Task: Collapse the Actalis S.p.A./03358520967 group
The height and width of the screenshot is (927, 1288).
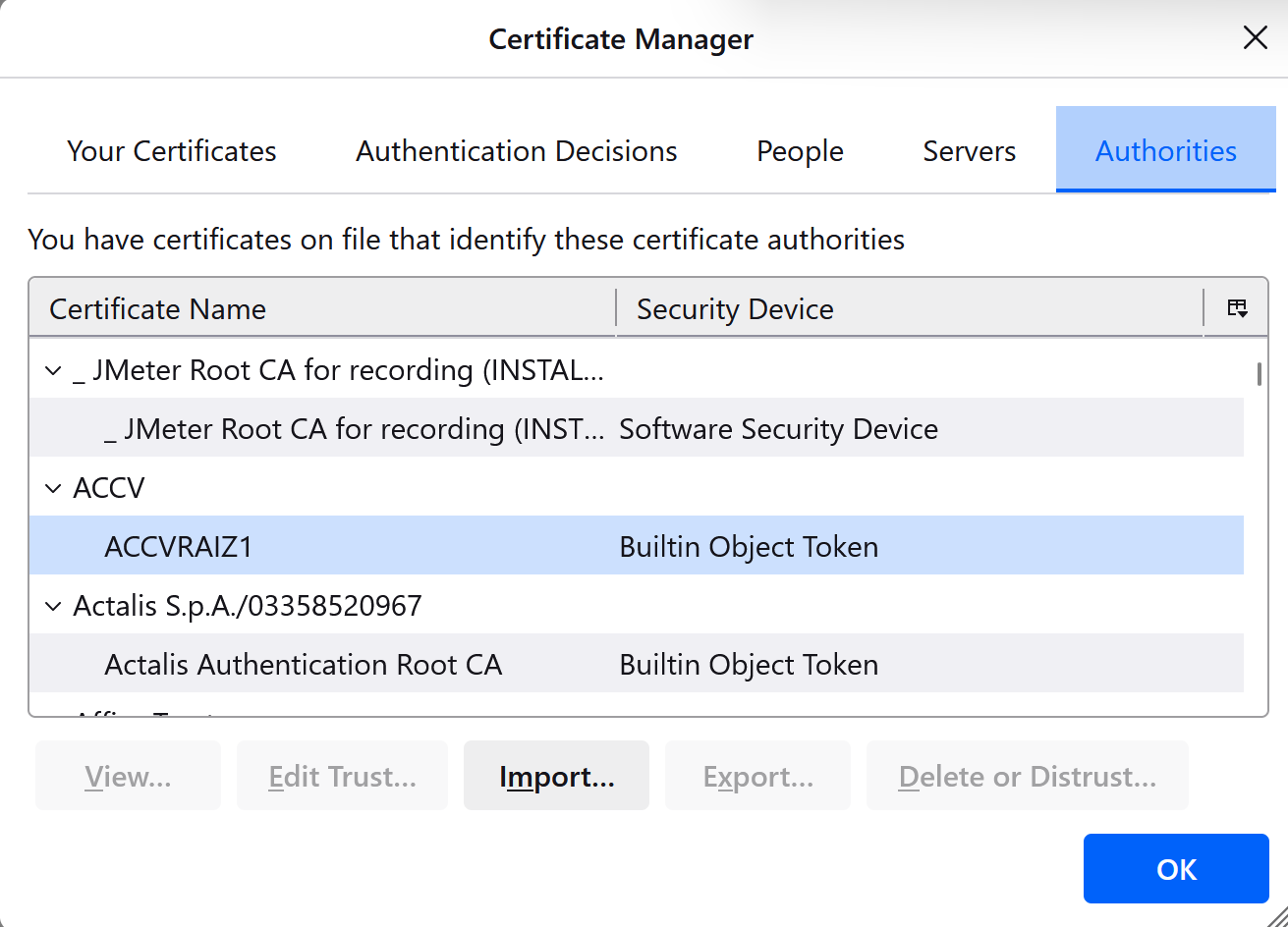Action: (x=53, y=607)
